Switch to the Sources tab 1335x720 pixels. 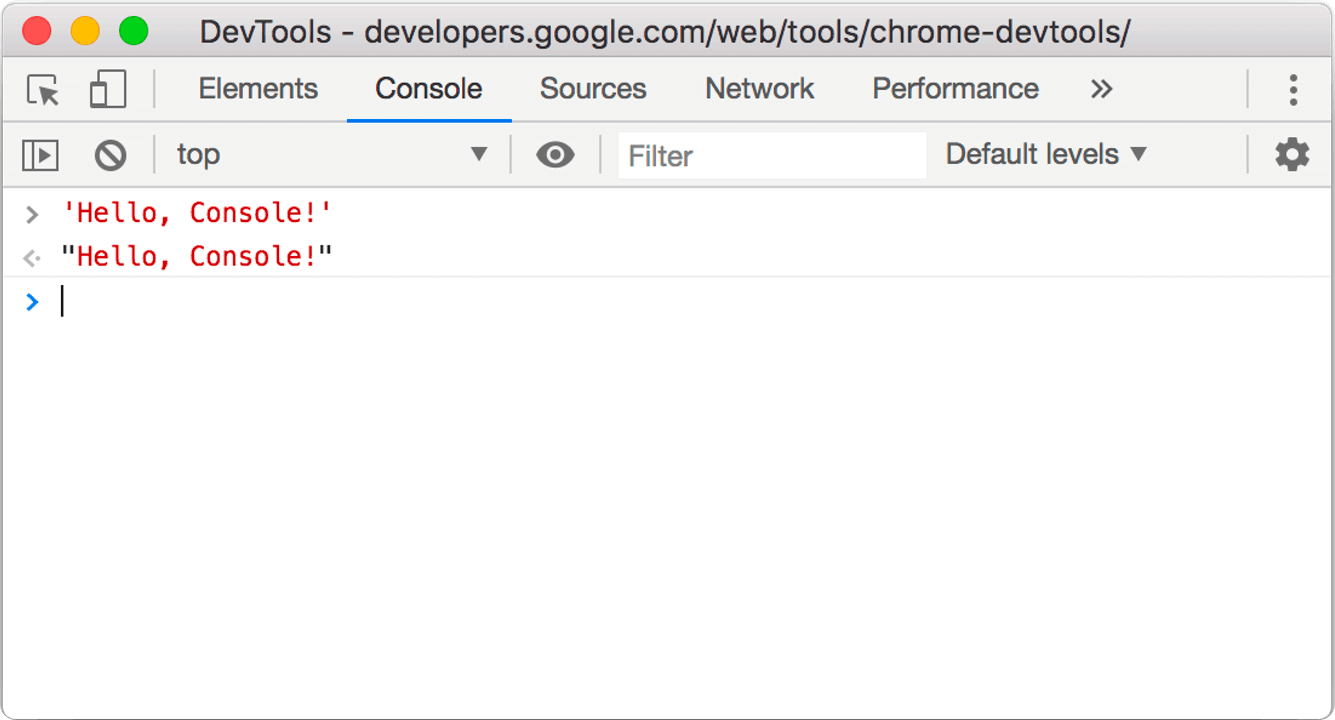pyautogui.click(x=593, y=89)
